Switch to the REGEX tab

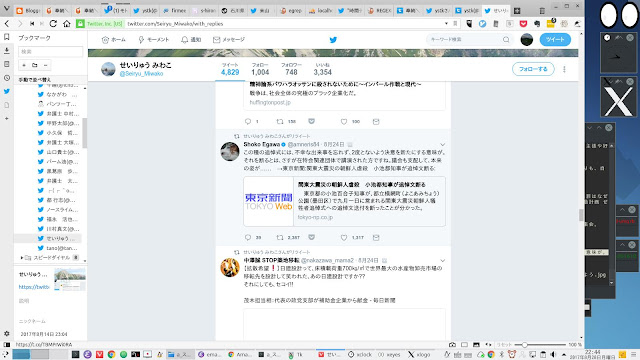coord(379,11)
